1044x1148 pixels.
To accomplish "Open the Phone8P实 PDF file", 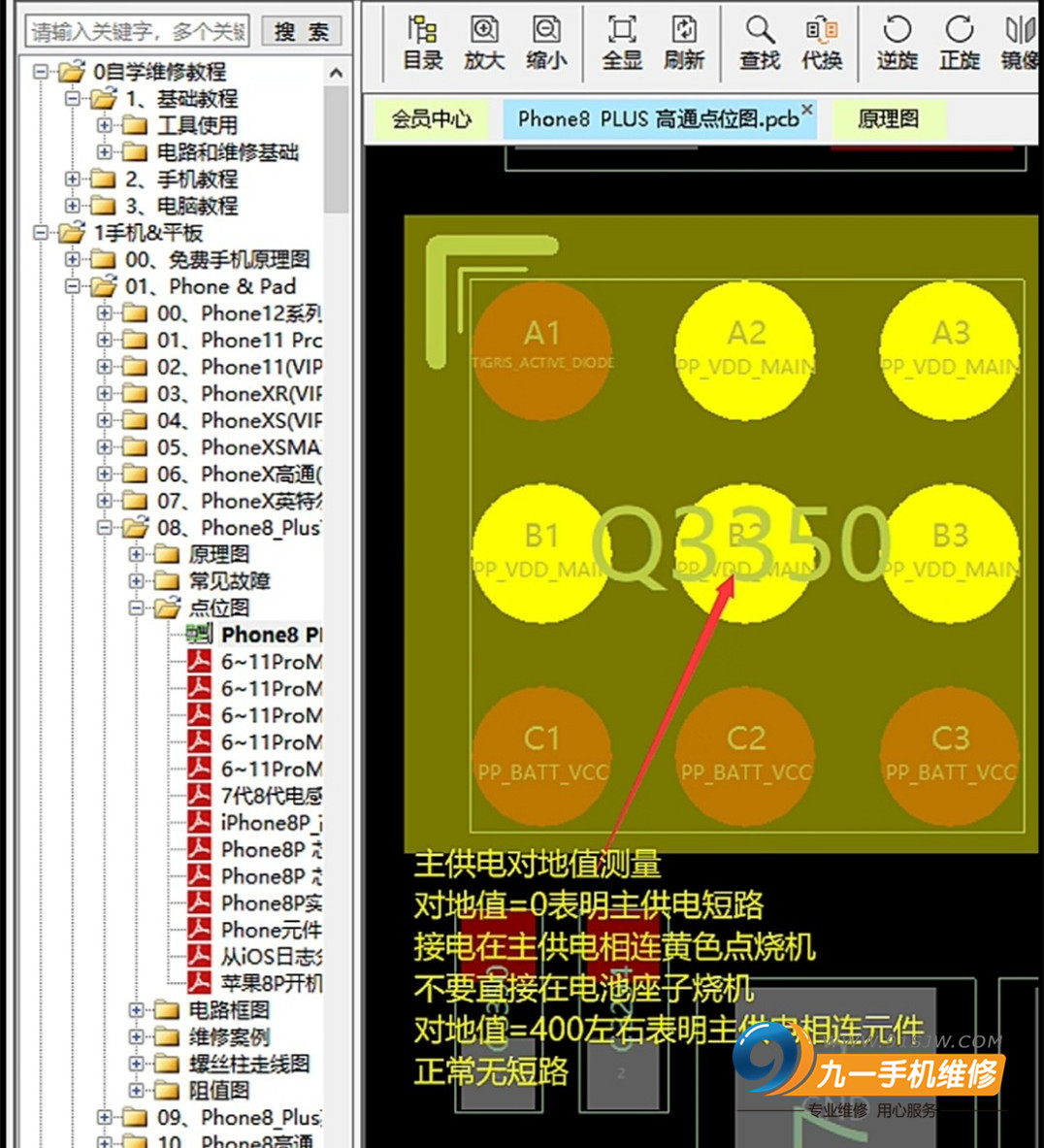I will pyautogui.click(x=255, y=902).
